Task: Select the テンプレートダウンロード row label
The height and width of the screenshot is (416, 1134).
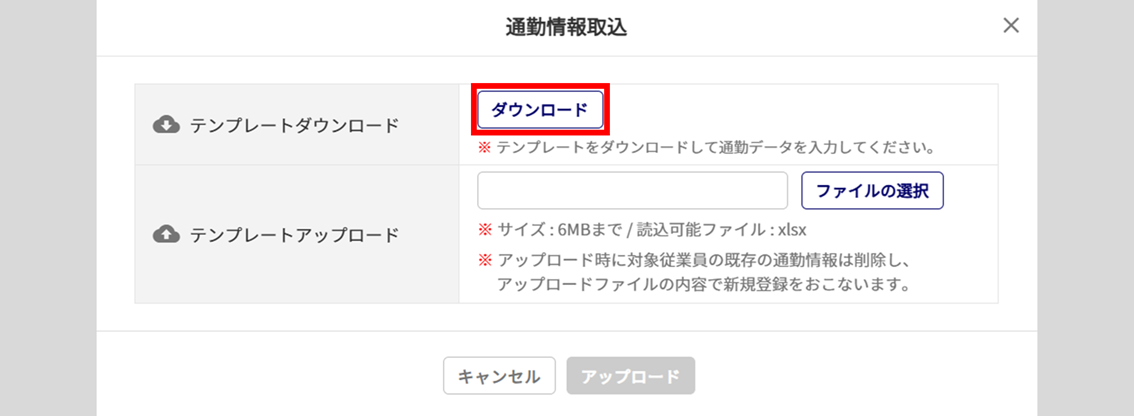Action: click(x=294, y=125)
